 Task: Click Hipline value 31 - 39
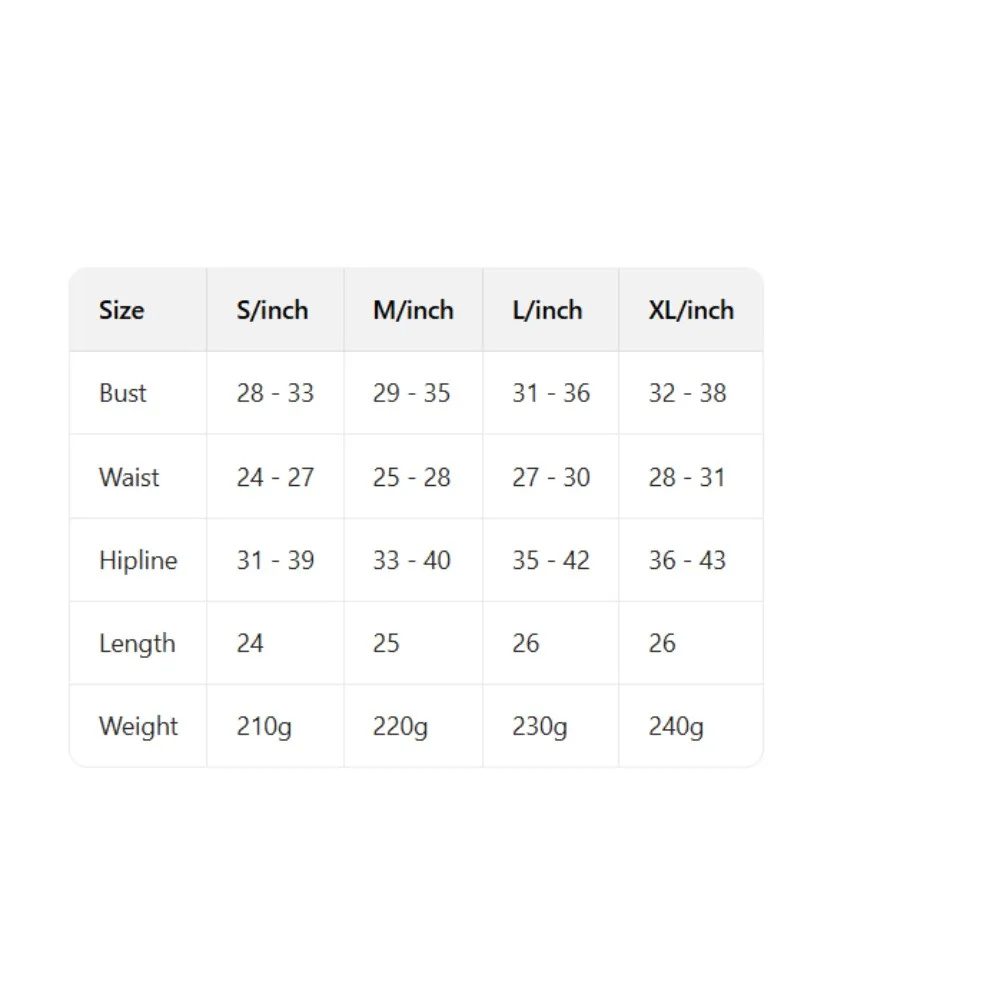coord(275,560)
